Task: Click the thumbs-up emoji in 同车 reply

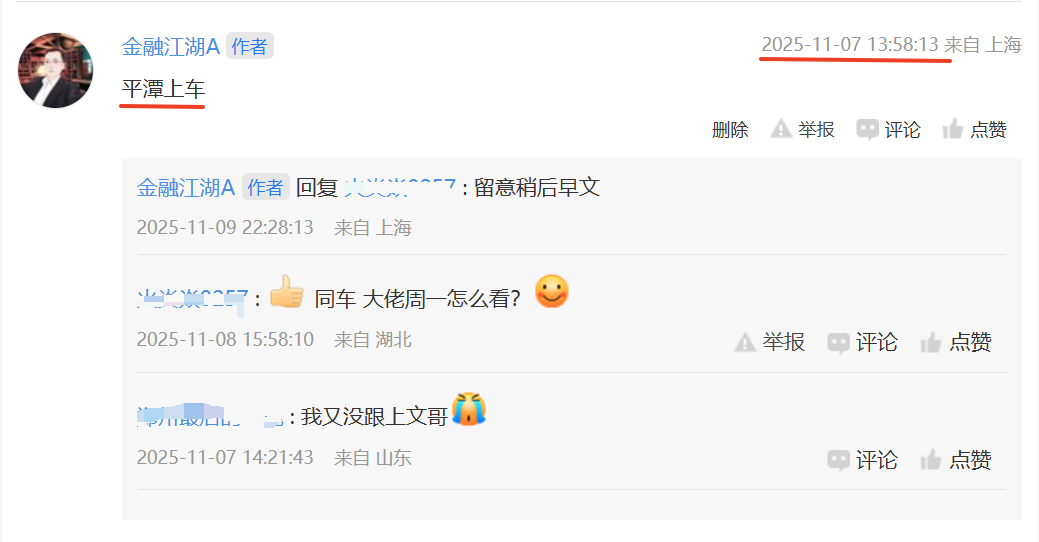Action: (286, 292)
